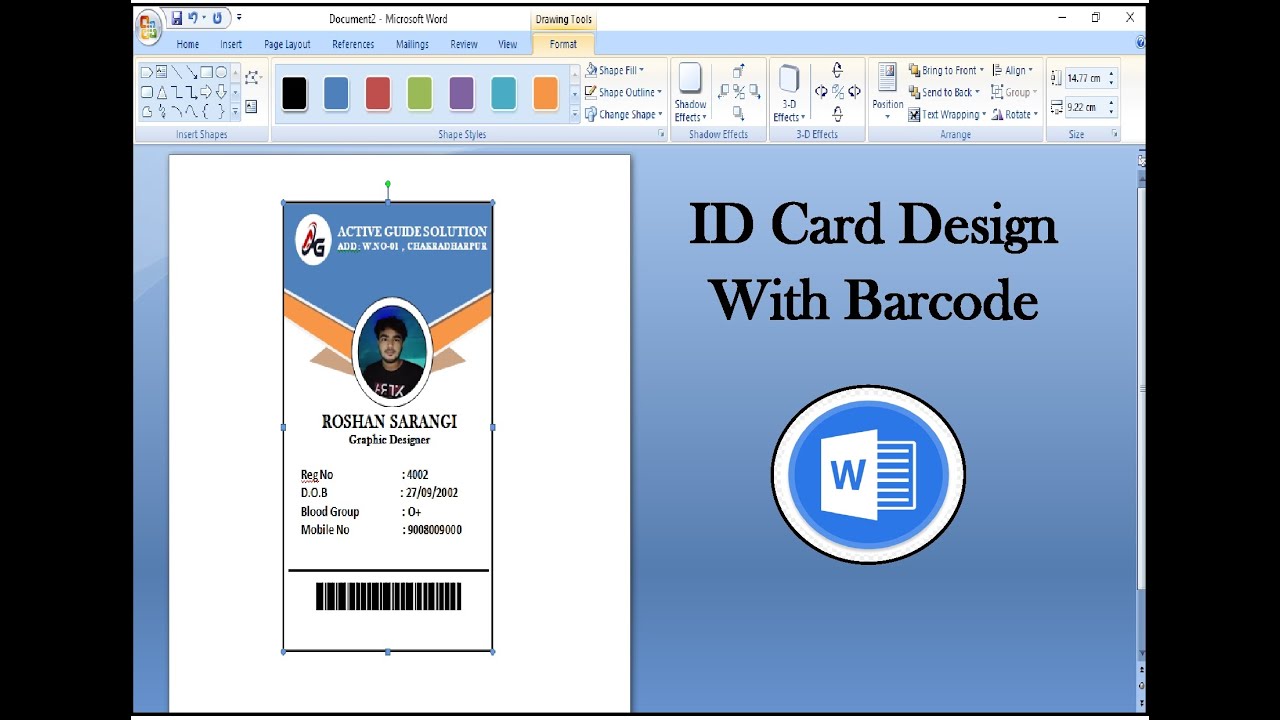Apply the red shape style
1280x720 pixels.
(378, 93)
